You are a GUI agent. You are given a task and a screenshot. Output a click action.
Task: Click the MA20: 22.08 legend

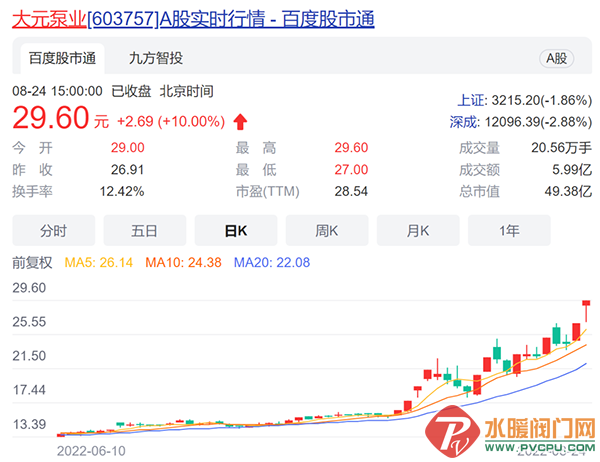pyautogui.click(x=272, y=263)
